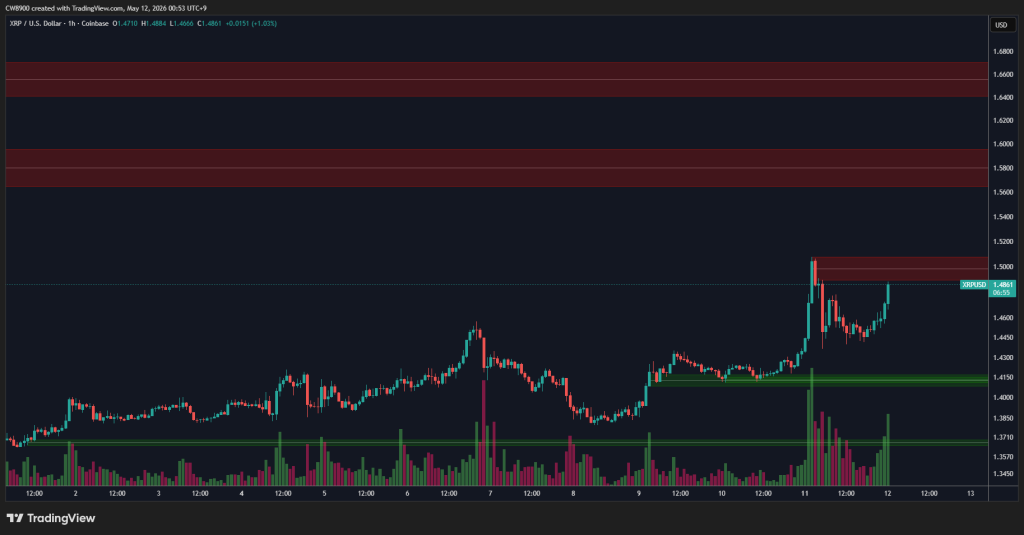Screen dimensions: 1024x535
Task: Click the 1.6200 price axis label
Action: coord(1003,120)
